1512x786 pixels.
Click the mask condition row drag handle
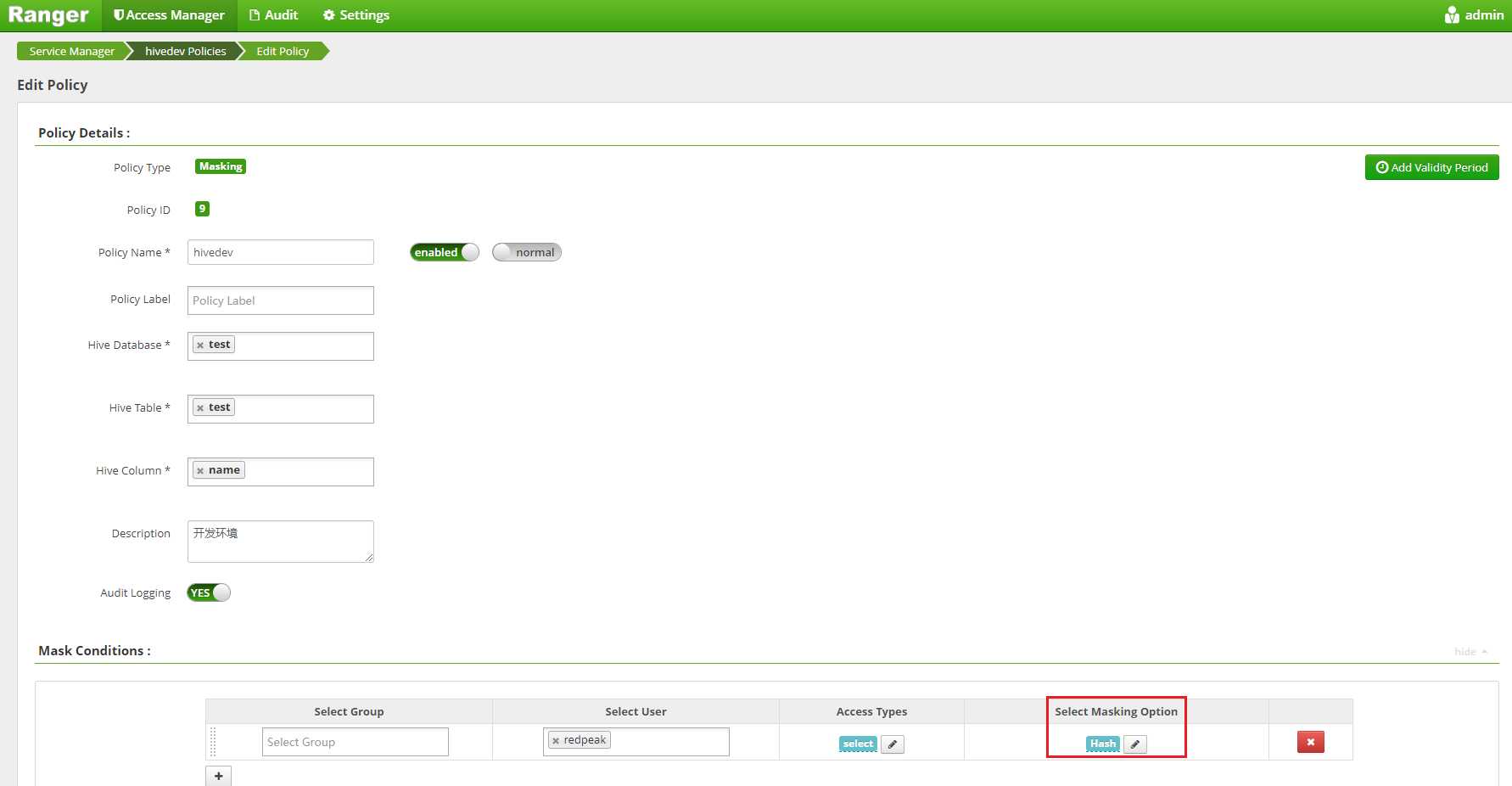pos(213,742)
